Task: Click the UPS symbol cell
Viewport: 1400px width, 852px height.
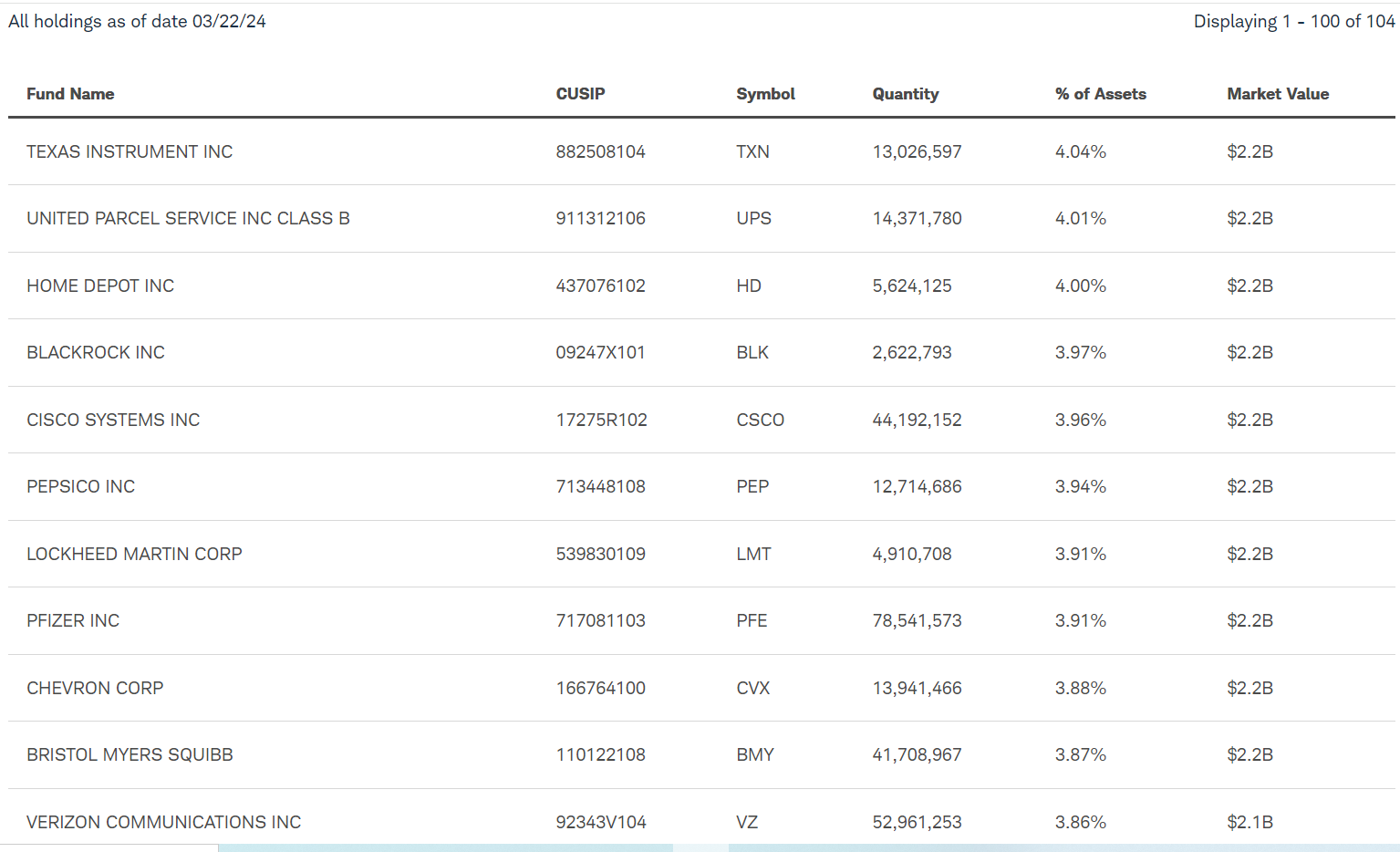Action: [x=753, y=218]
